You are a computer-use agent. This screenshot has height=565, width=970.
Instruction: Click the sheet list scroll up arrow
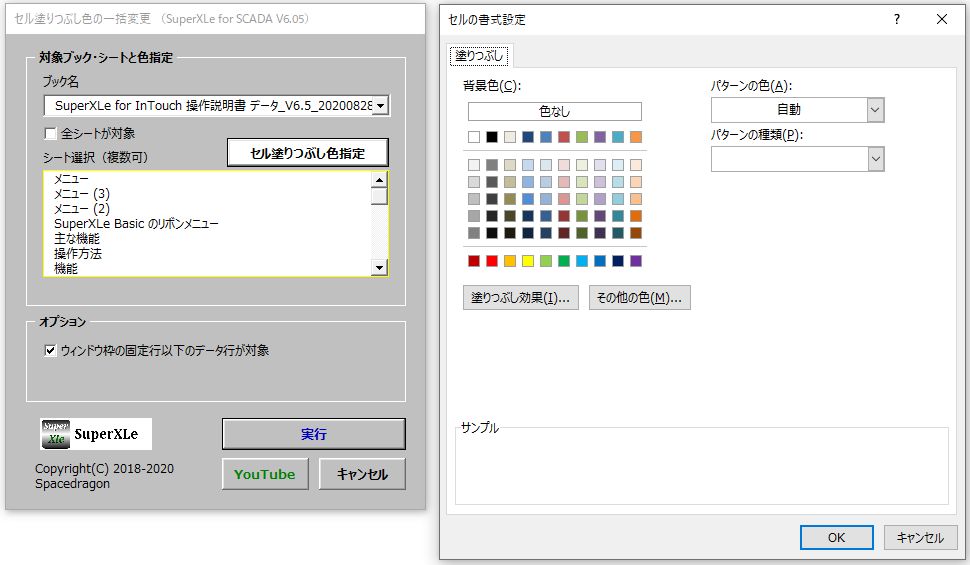click(379, 179)
